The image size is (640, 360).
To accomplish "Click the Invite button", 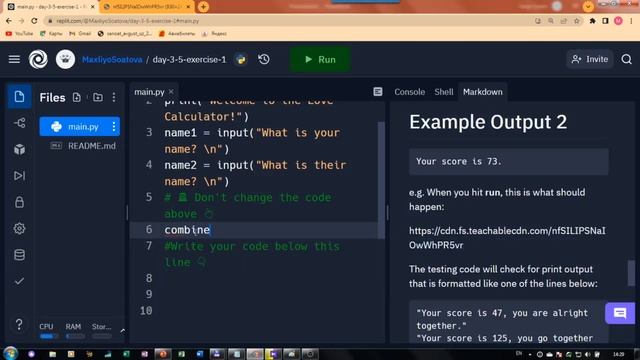I will (x=590, y=60).
